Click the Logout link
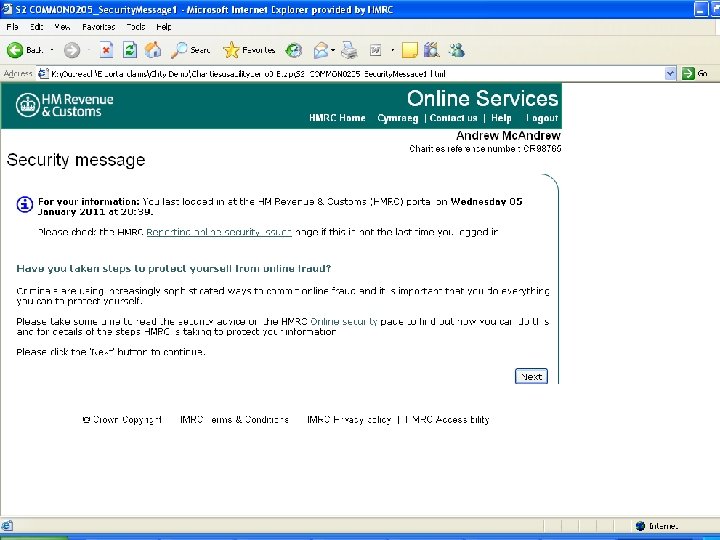 [x=542, y=118]
